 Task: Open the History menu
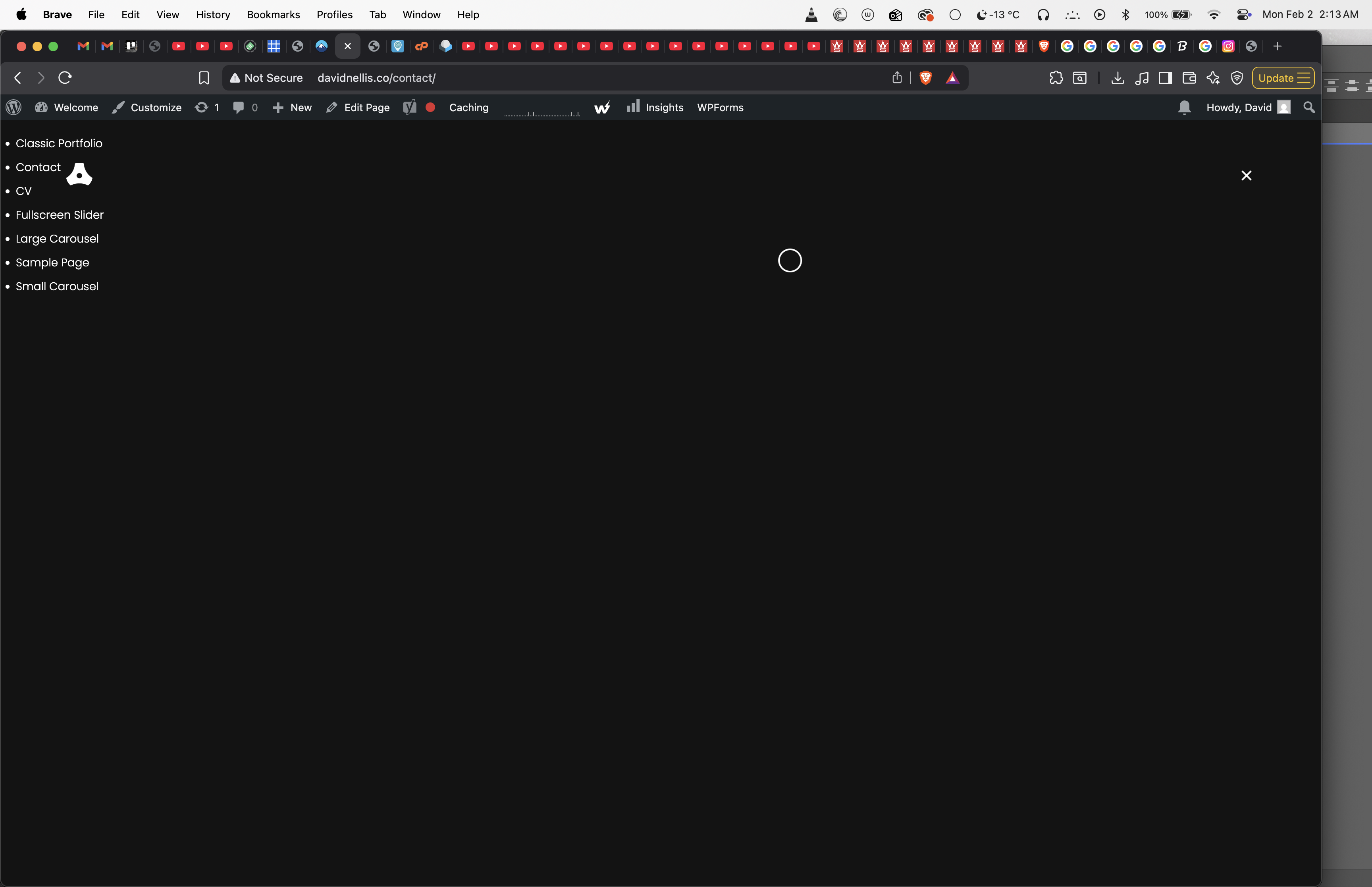point(212,15)
